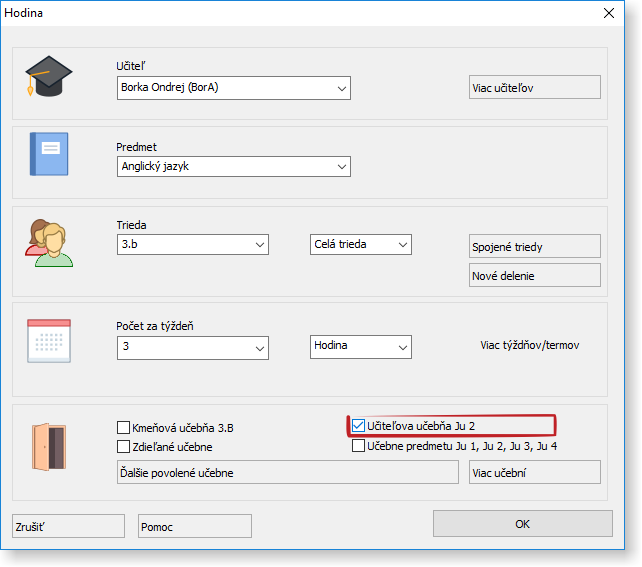Image resolution: width=642 pixels, height=567 pixels.
Task: Confirm the dialog with OK
Action: tap(522, 523)
